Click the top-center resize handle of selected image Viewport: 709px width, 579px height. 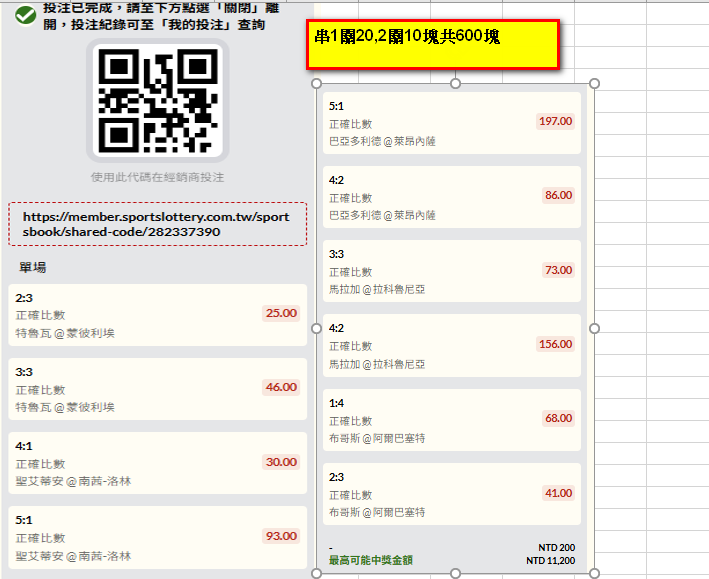(x=456, y=84)
